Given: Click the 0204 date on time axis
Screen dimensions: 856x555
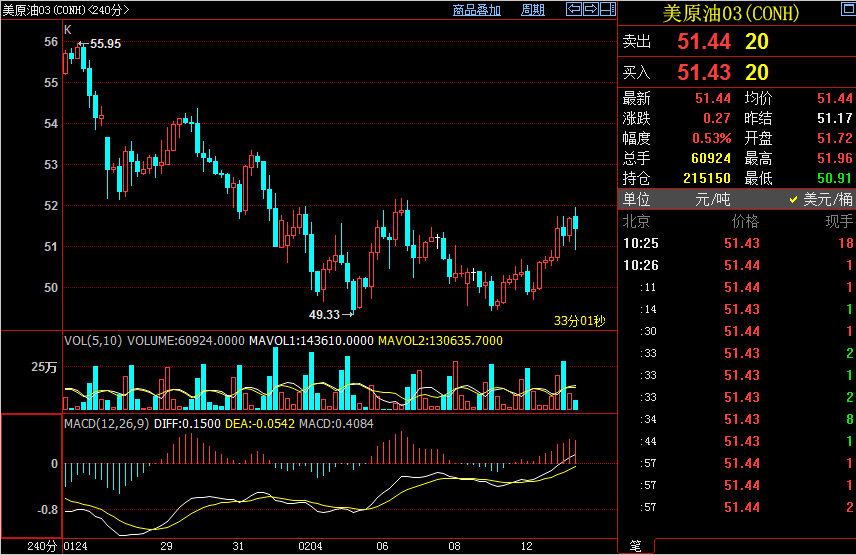Looking at the screenshot, I should tap(311, 547).
